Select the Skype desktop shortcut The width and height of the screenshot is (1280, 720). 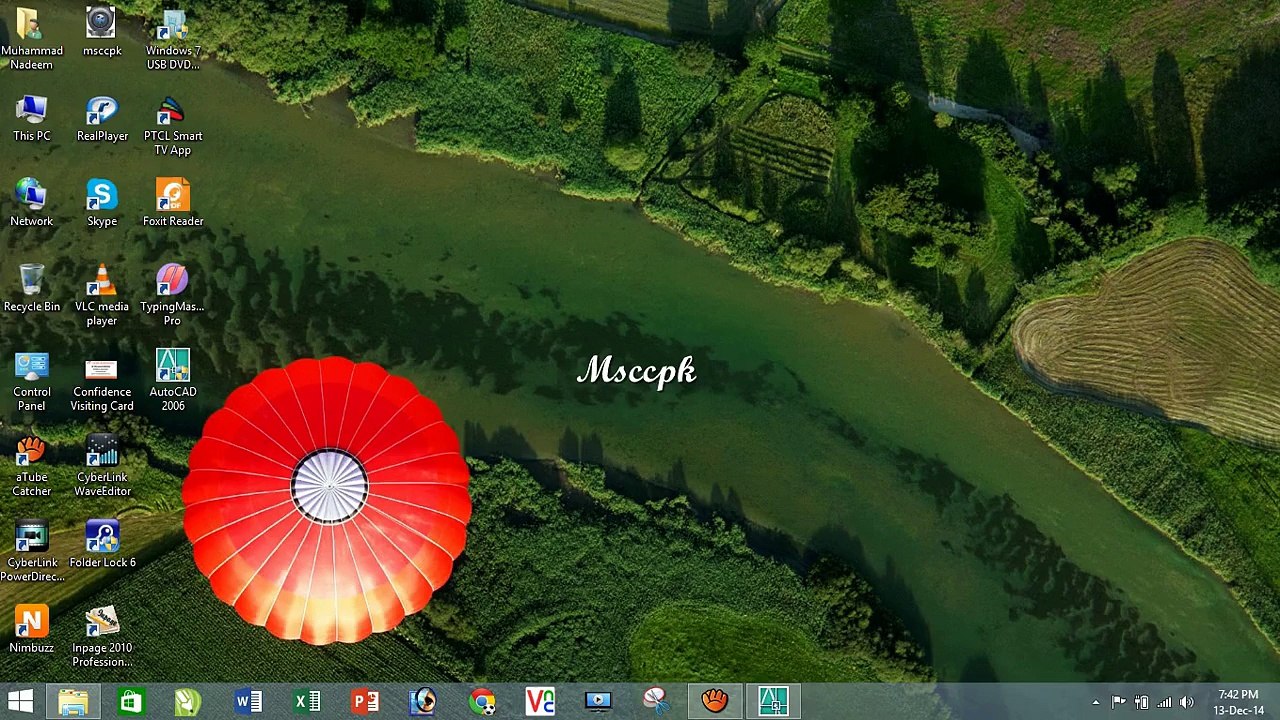pos(102,203)
